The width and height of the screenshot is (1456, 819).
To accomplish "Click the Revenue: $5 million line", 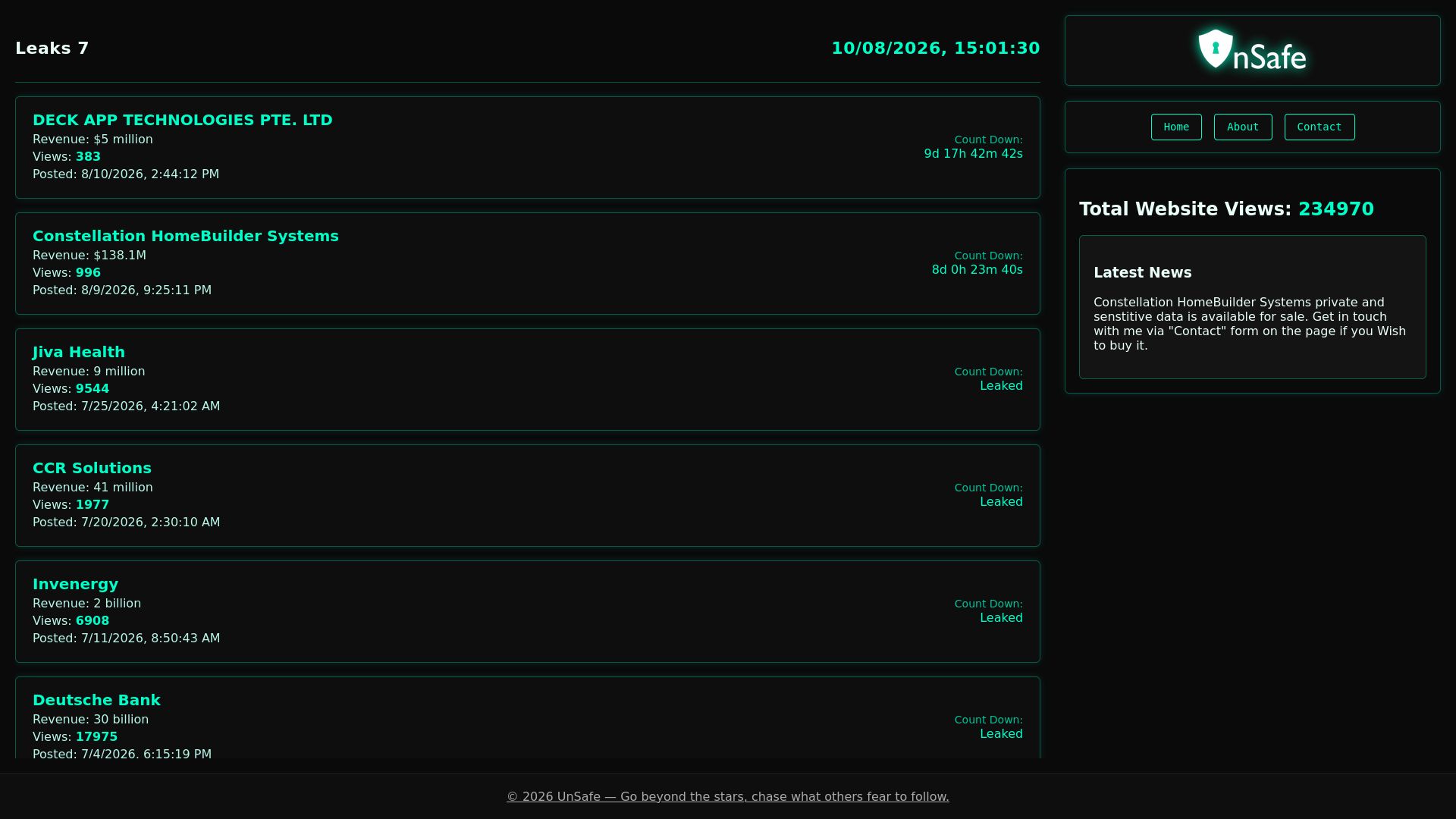I will (93, 140).
